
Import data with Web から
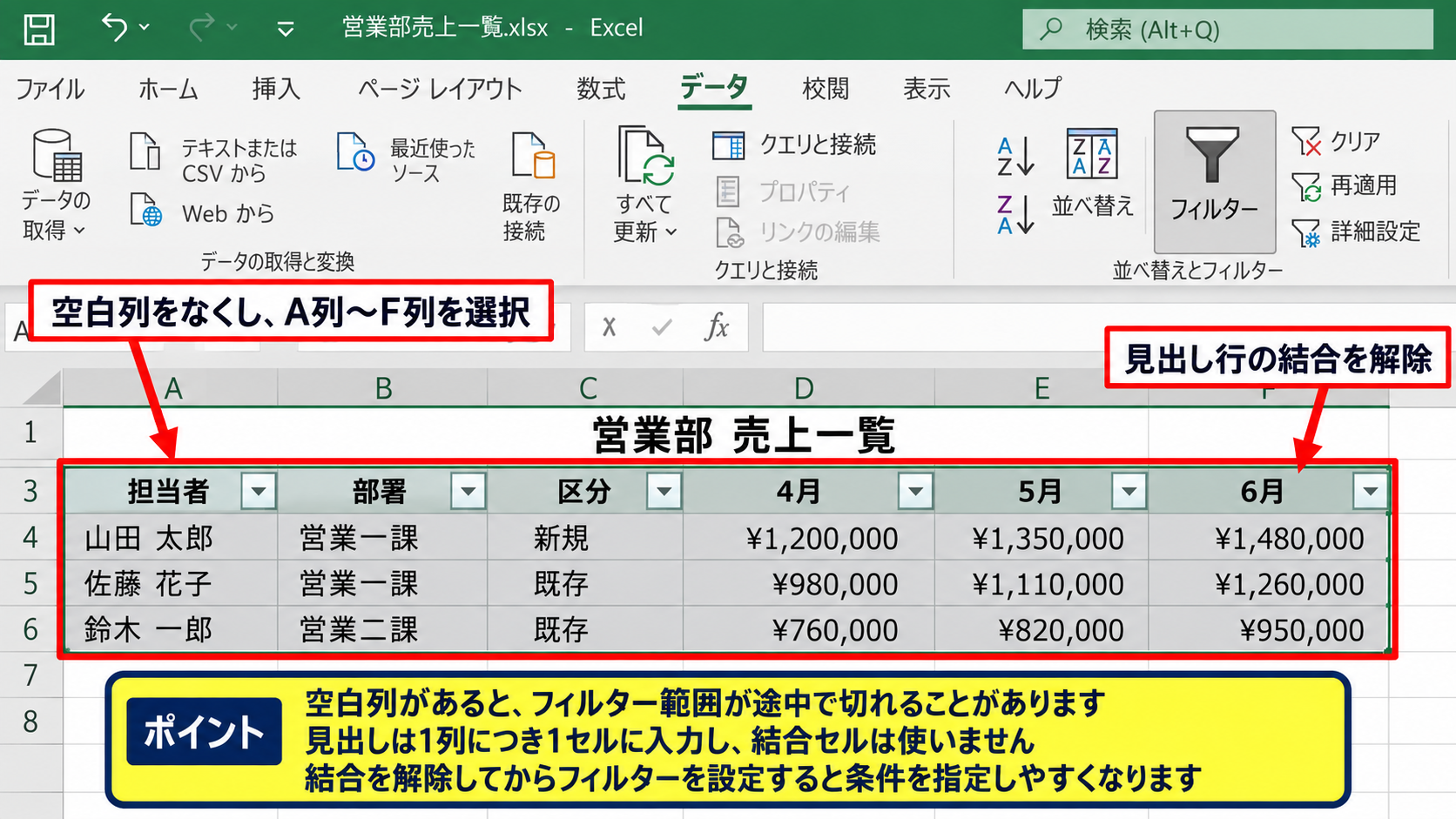pos(202,213)
